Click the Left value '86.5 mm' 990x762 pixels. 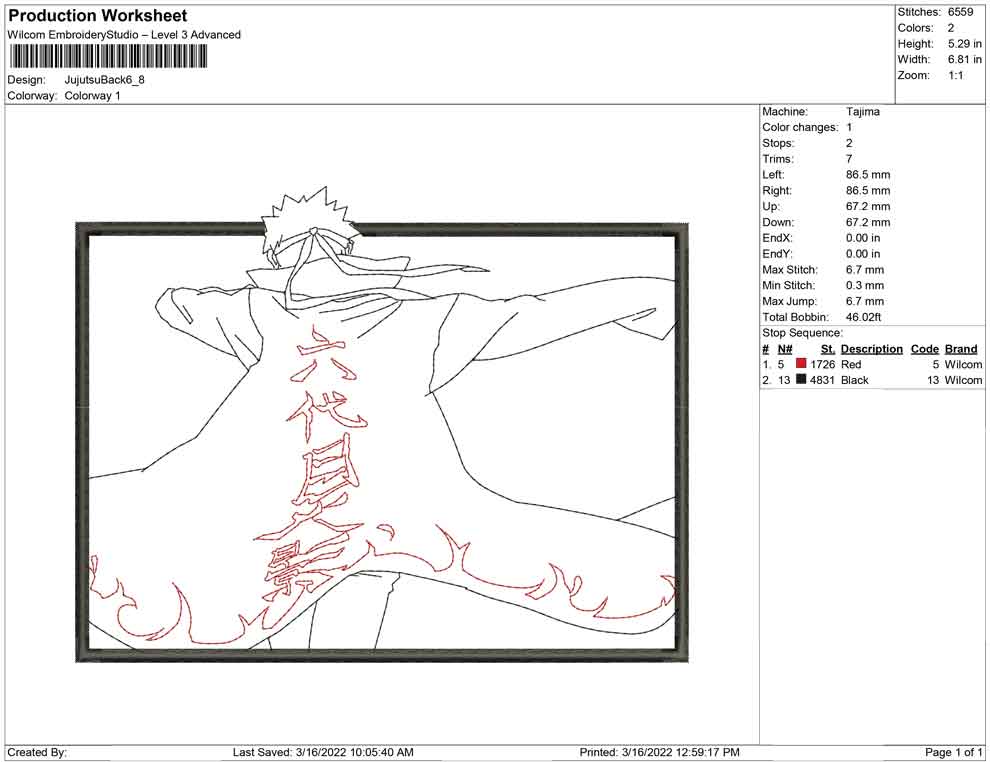tap(868, 175)
